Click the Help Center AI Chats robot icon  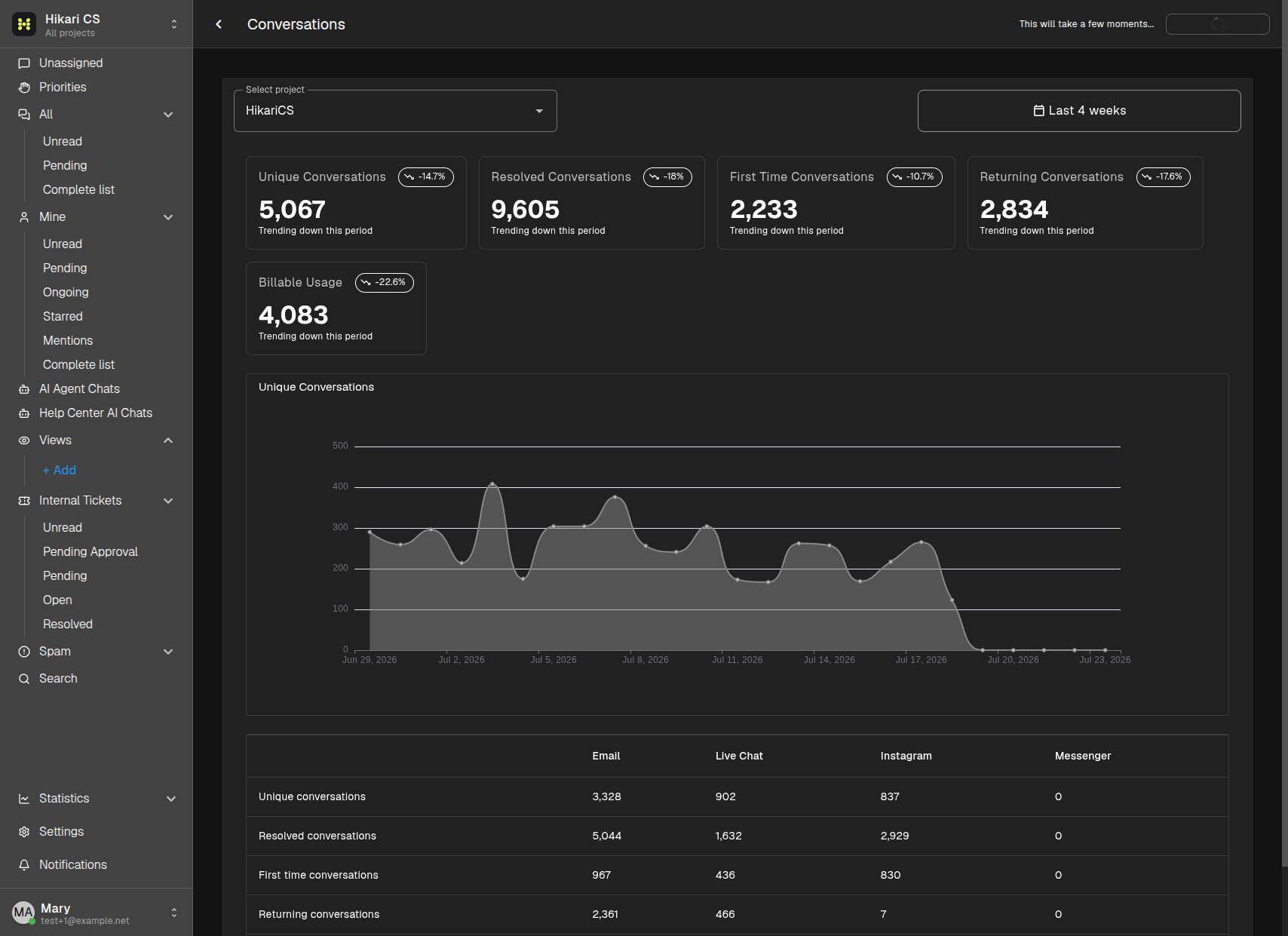[x=24, y=413]
